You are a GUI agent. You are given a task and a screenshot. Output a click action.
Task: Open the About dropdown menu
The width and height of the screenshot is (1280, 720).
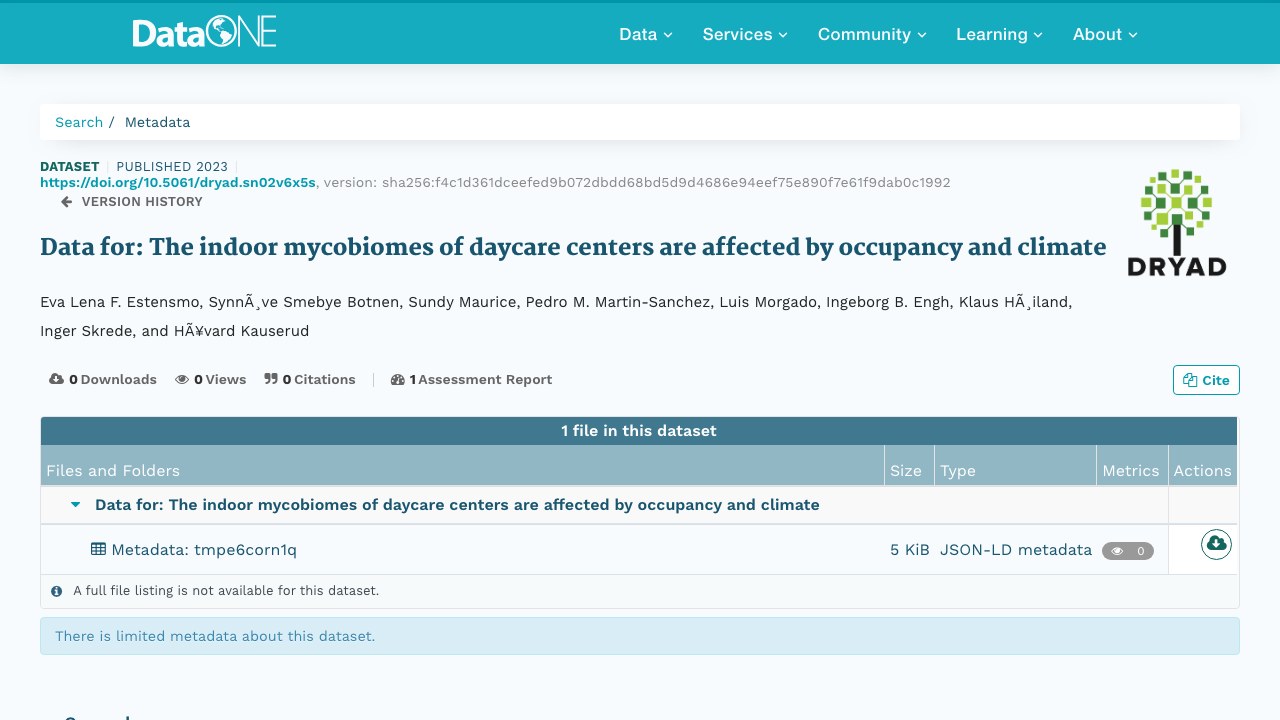point(1105,34)
